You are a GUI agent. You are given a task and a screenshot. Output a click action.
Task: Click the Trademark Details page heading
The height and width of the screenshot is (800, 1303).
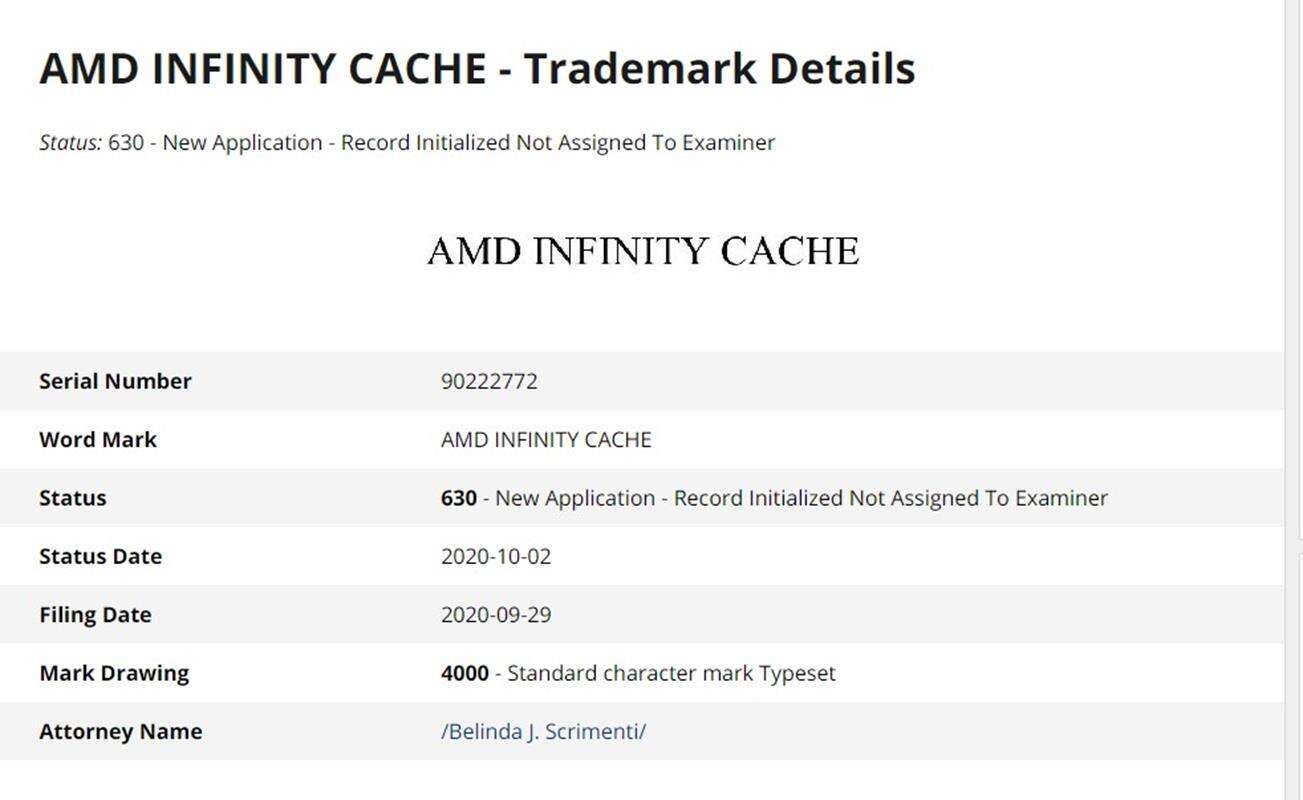[x=477, y=68]
